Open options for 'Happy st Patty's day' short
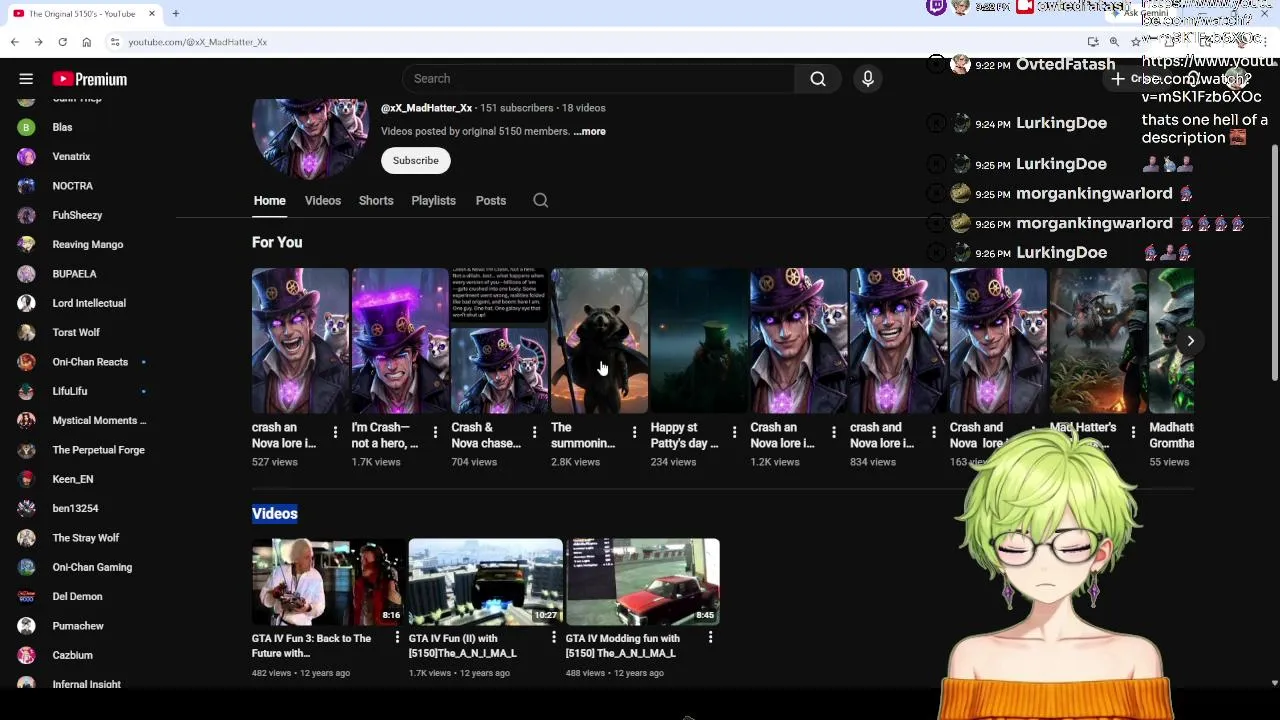 [734, 432]
